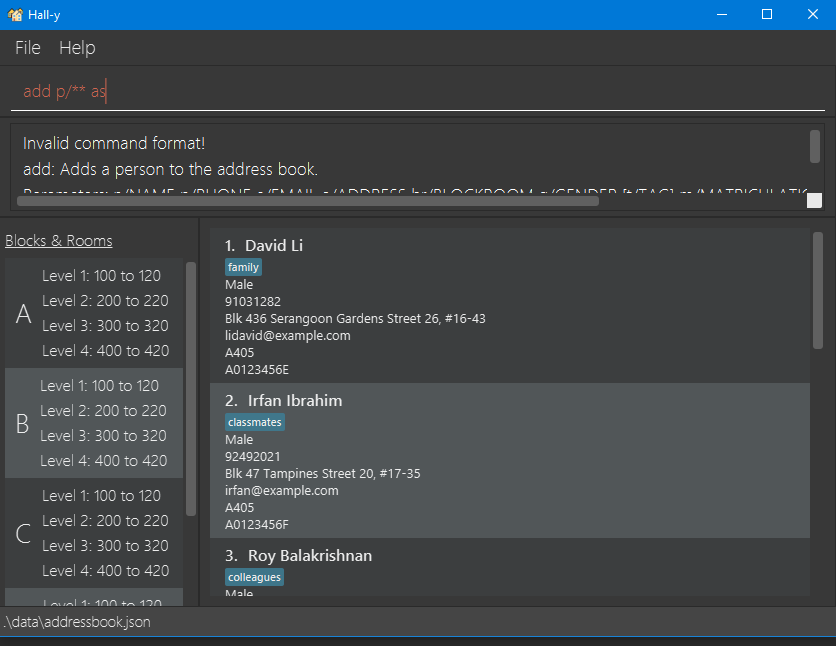Click Block A Level 2: 200 to 220
The height and width of the screenshot is (646, 836).
105,301
